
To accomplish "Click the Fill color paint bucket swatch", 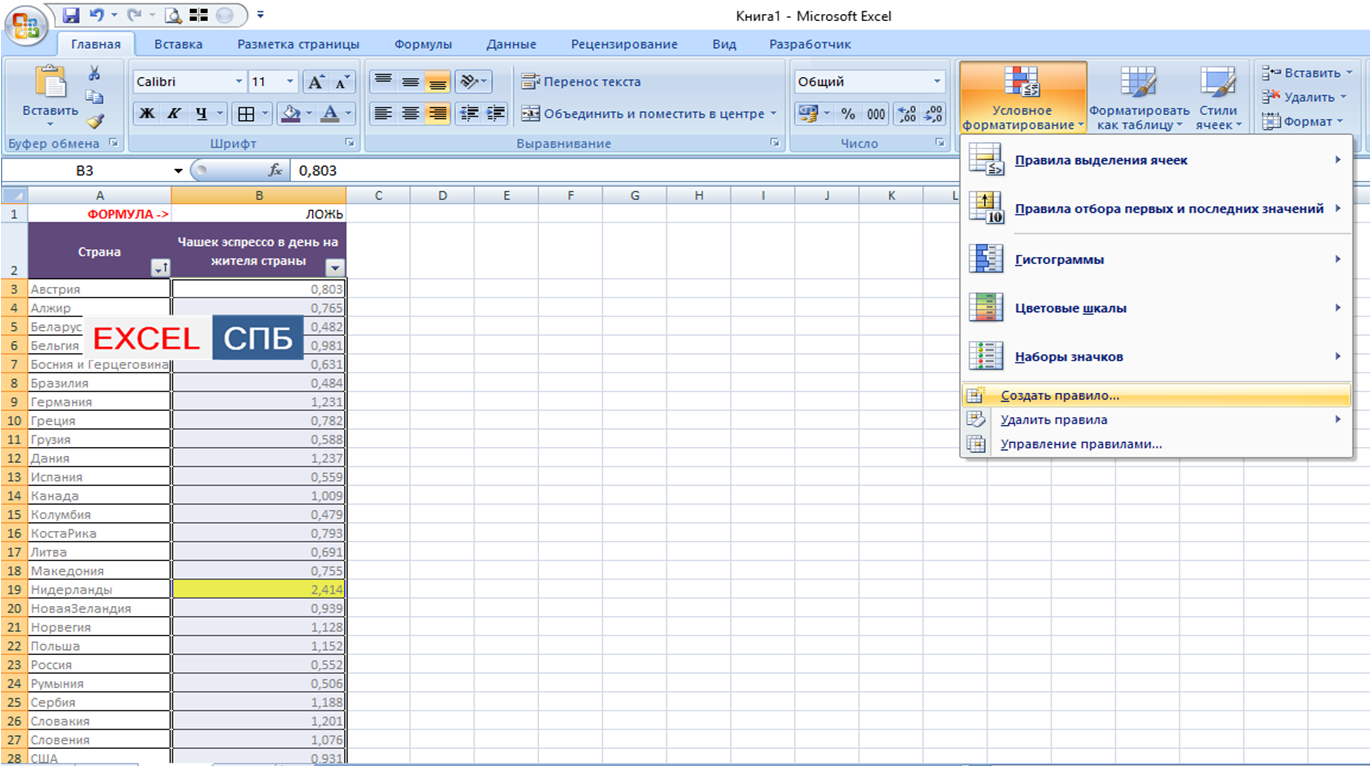I will pyautogui.click(x=290, y=114).
